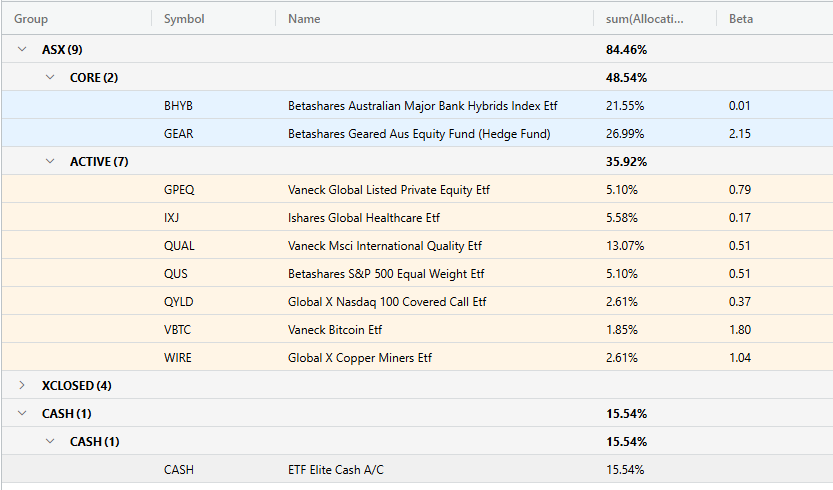Collapse the nested CASH (1) subgroup chevron

point(50,442)
